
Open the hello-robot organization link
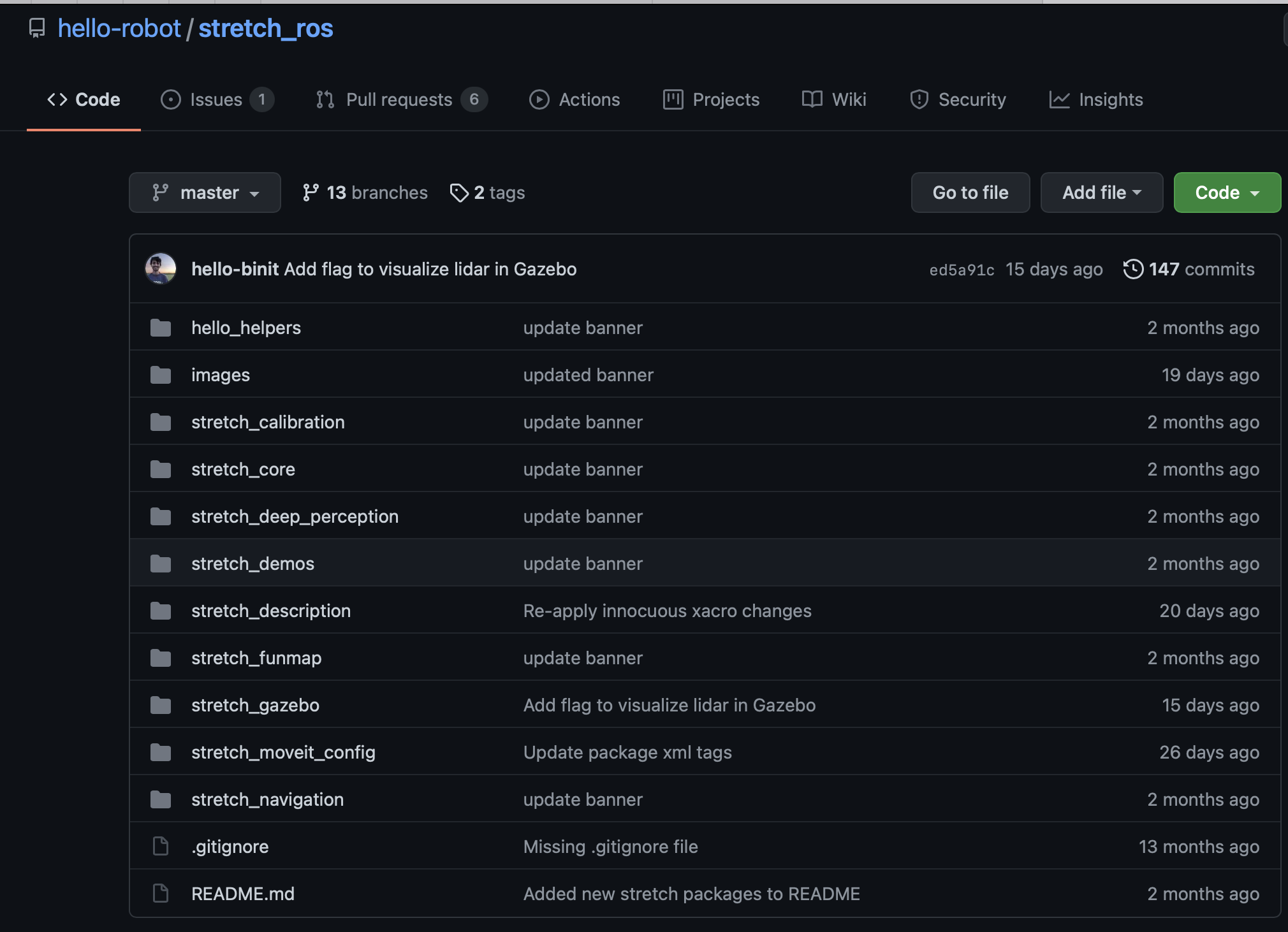tap(119, 28)
